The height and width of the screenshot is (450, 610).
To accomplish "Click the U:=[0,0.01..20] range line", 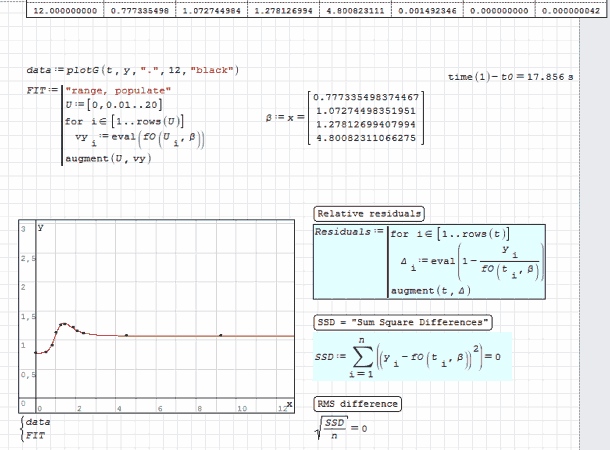I will point(122,103).
